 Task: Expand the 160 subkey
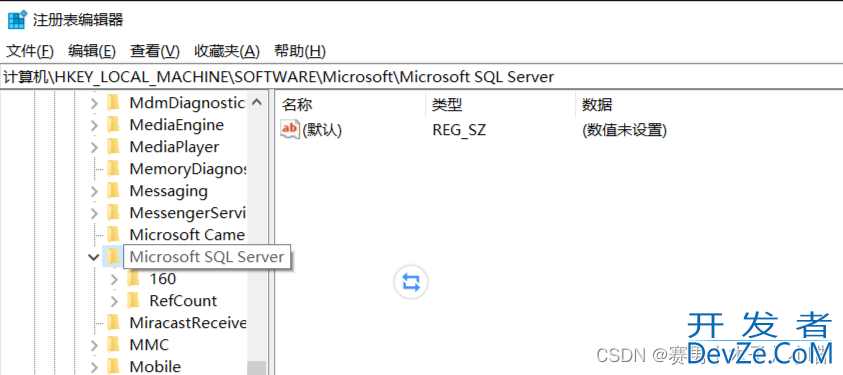tap(114, 279)
